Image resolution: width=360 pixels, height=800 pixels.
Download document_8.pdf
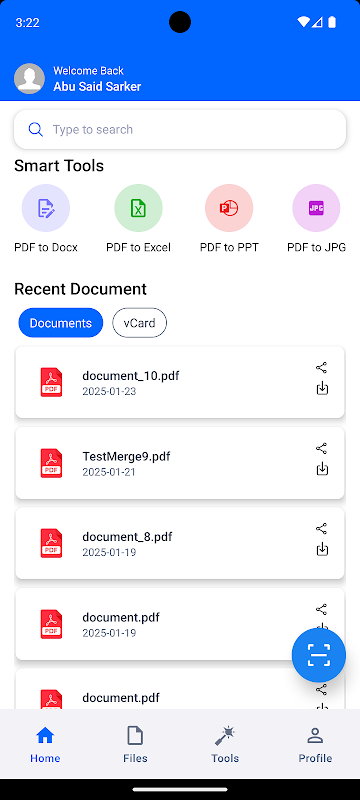322,549
